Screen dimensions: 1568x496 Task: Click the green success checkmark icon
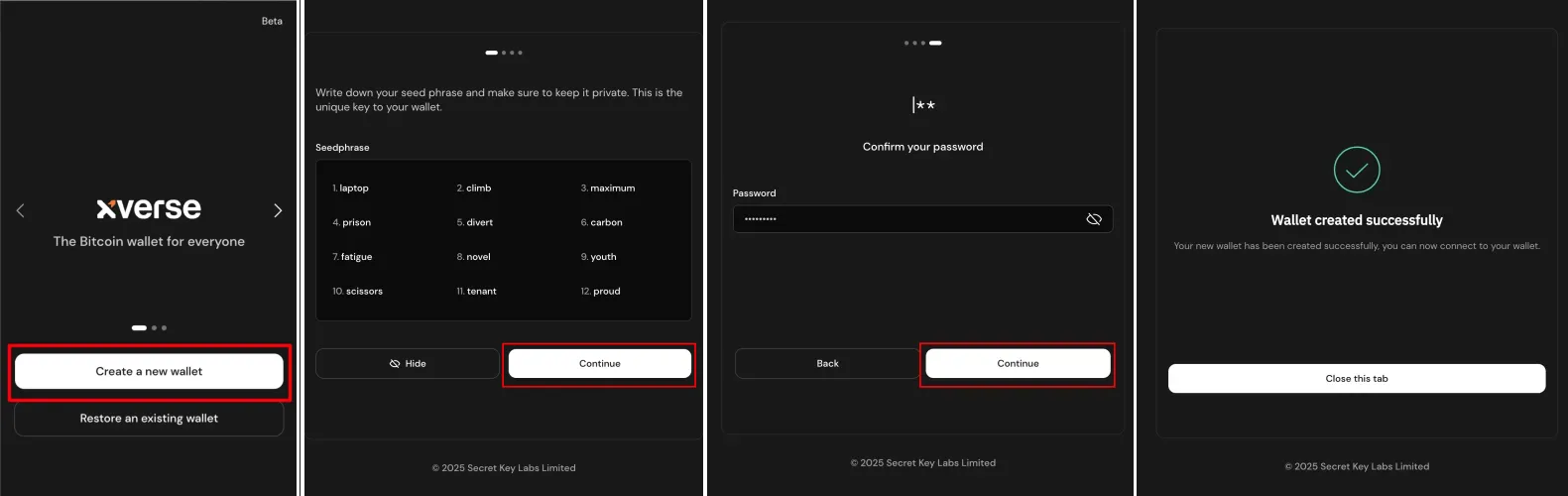click(1357, 170)
